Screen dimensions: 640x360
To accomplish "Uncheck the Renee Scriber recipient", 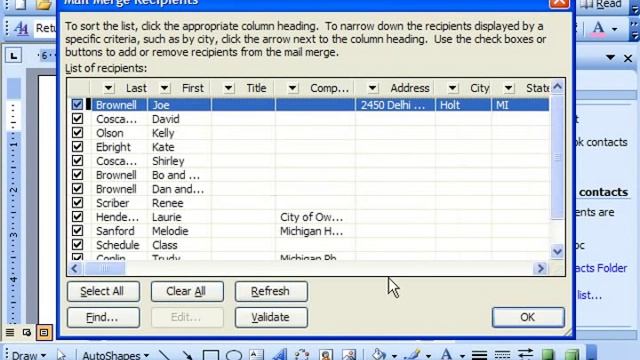I will pyautogui.click(x=77, y=202).
